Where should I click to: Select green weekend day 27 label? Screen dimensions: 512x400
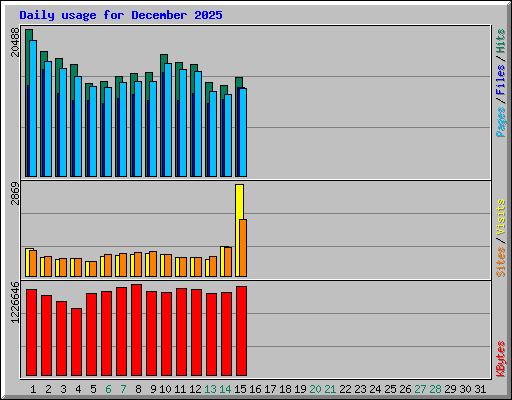pos(420,389)
